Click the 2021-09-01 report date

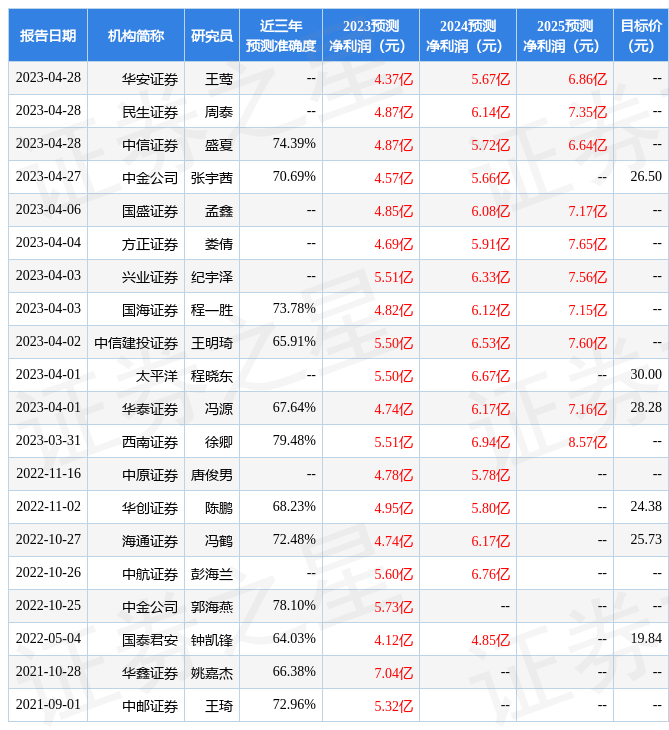coord(48,704)
